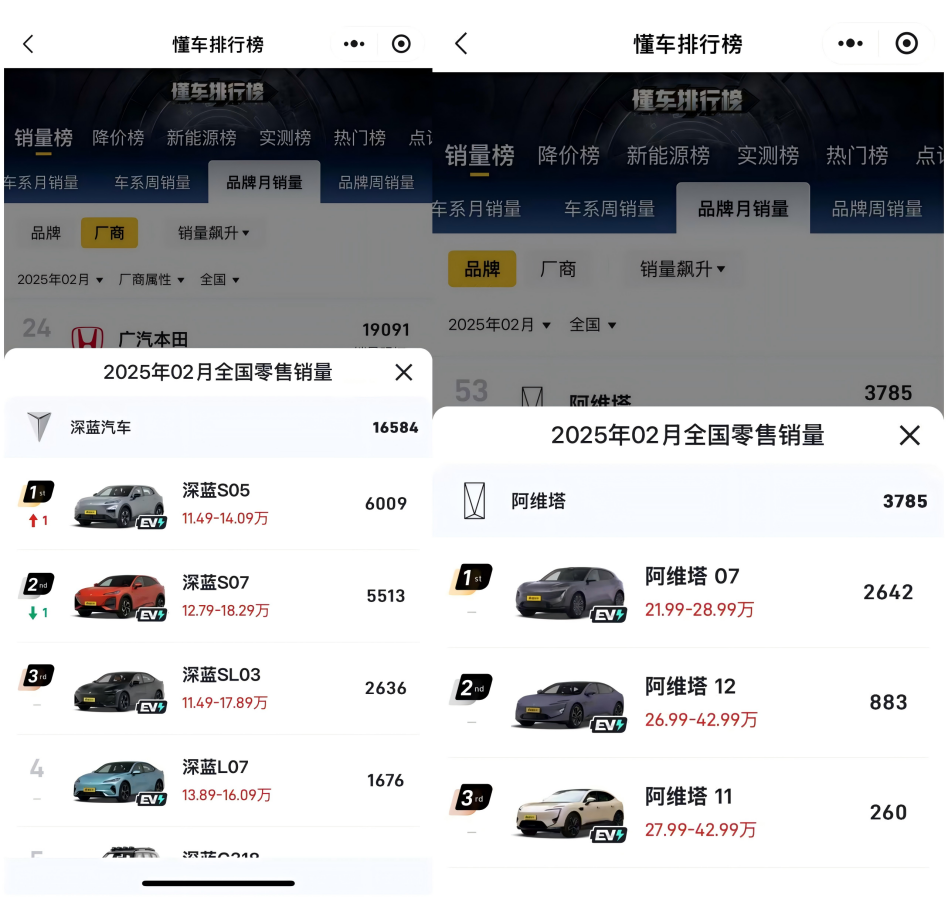Tap the 深蓝汽车 brand logo icon

[x=39, y=427]
